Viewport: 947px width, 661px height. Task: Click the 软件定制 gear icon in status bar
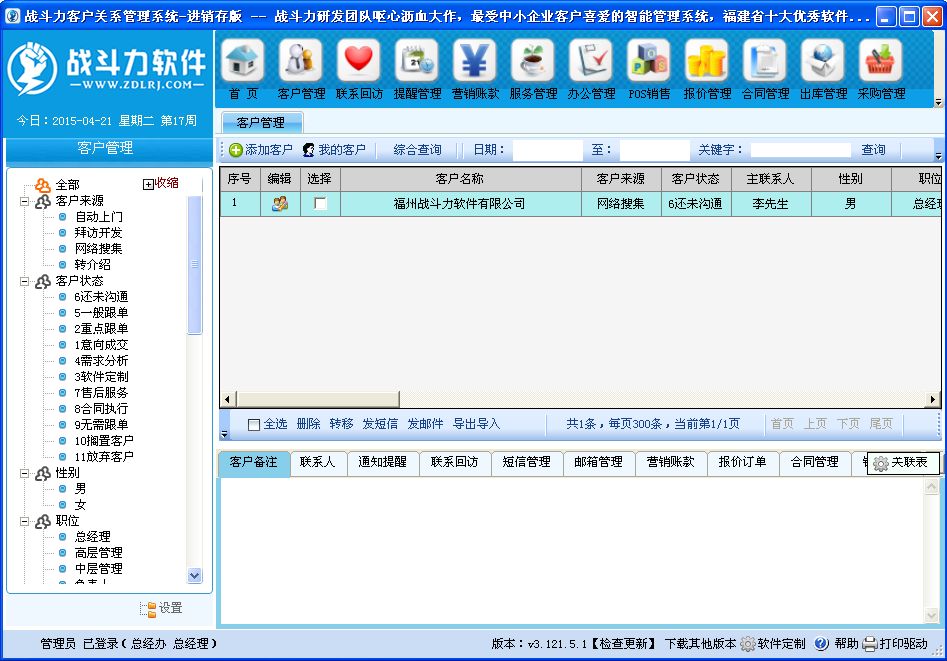748,644
